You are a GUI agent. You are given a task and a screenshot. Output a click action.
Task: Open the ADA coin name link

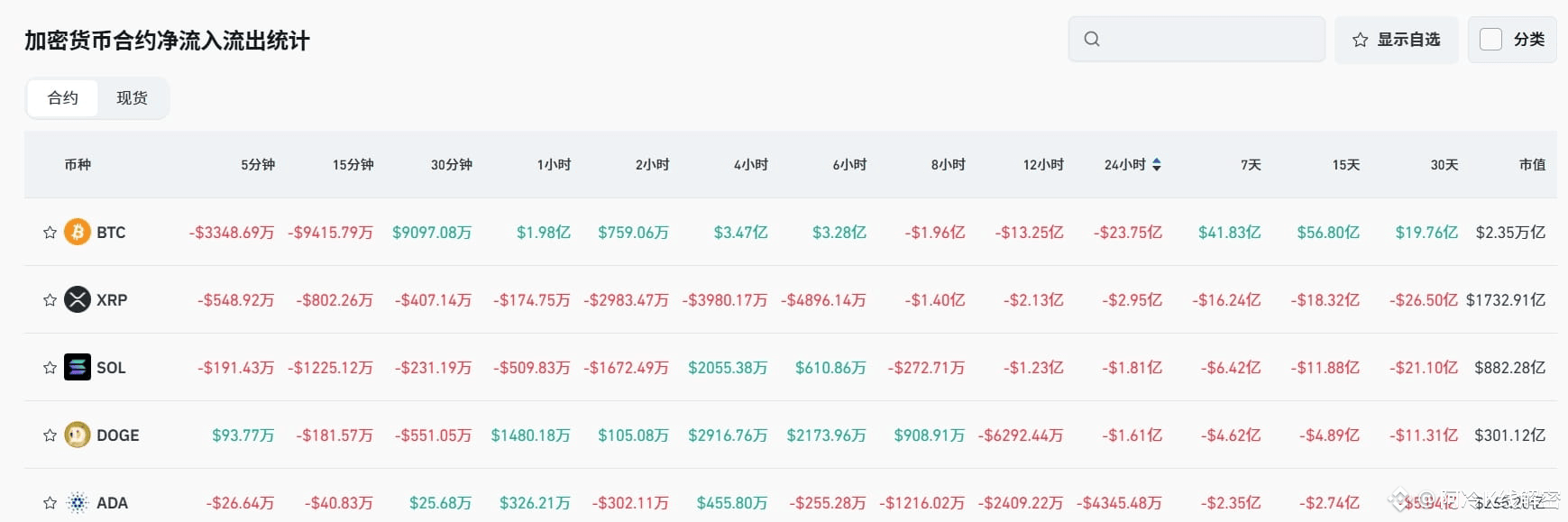[112, 503]
